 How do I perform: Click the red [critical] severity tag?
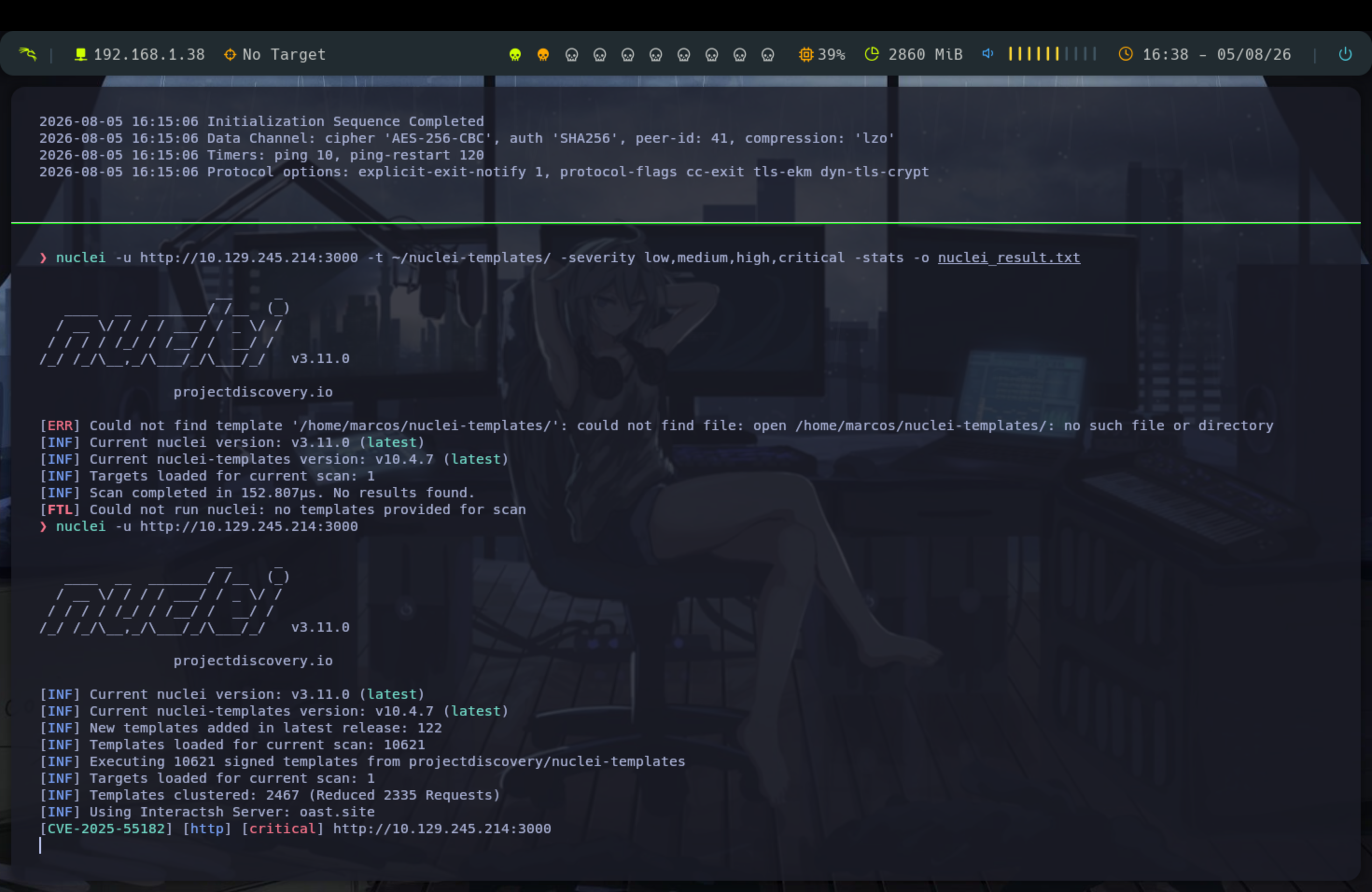282,829
